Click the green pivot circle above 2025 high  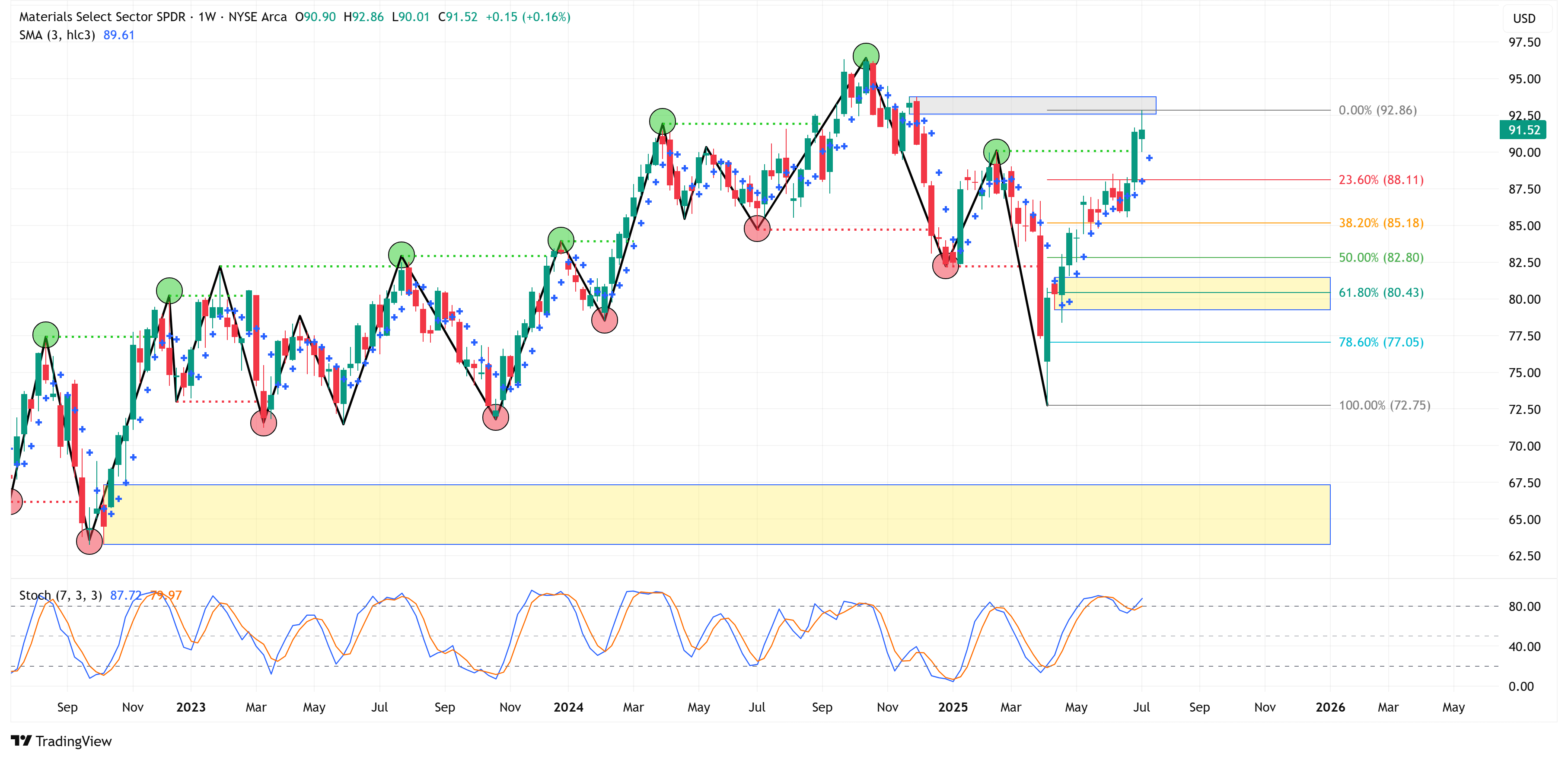tap(996, 152)
